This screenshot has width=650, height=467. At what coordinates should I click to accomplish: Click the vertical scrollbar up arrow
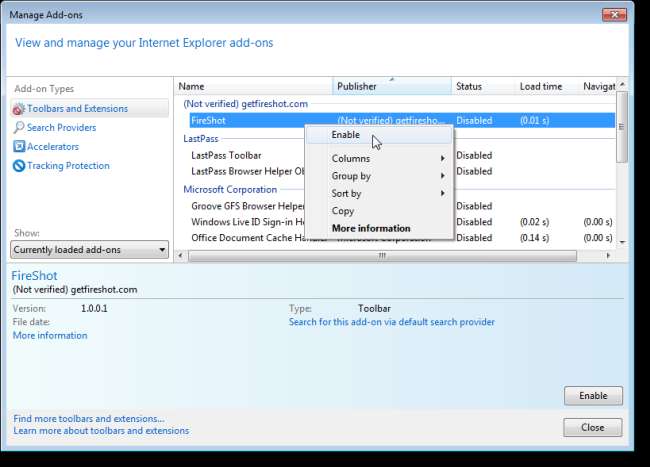[622, 85]
